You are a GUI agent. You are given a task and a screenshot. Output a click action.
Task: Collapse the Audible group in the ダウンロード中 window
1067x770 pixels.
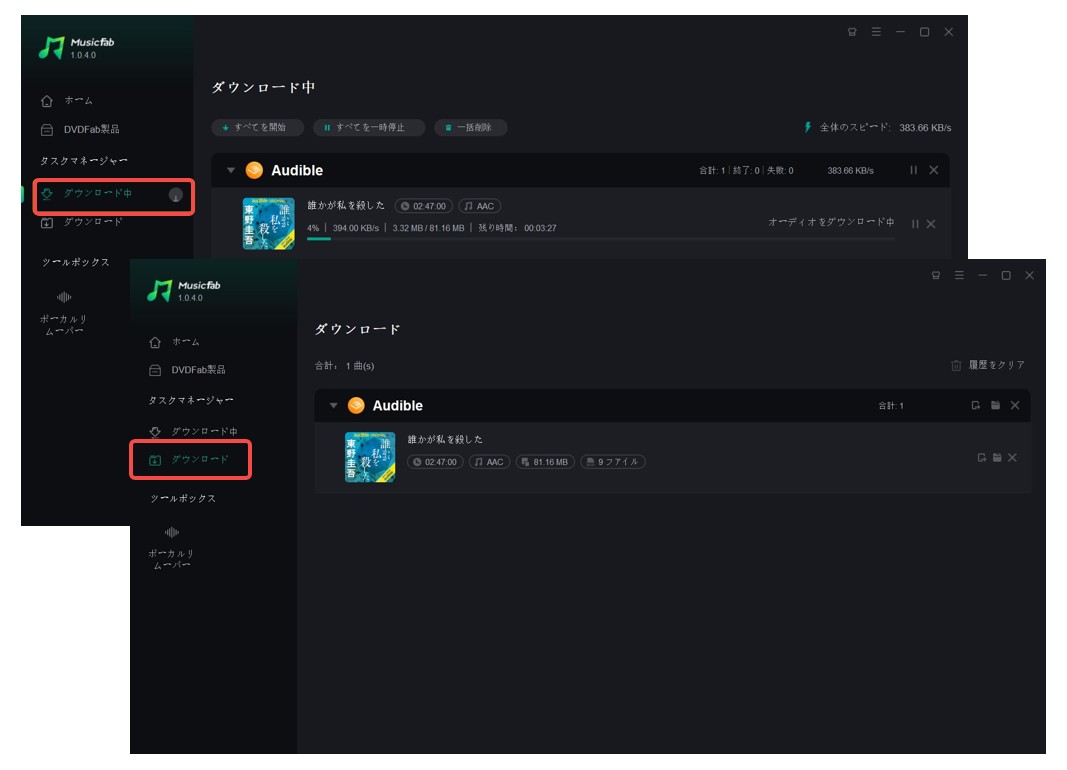(231, 171)
